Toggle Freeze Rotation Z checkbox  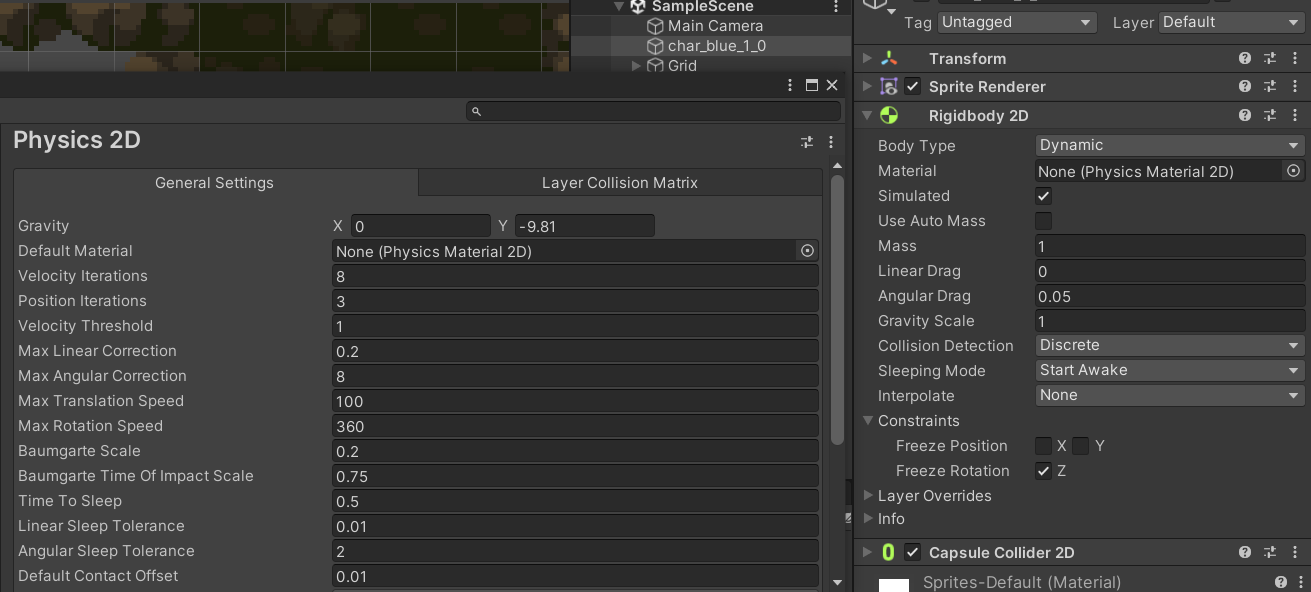pos(1043,471)
